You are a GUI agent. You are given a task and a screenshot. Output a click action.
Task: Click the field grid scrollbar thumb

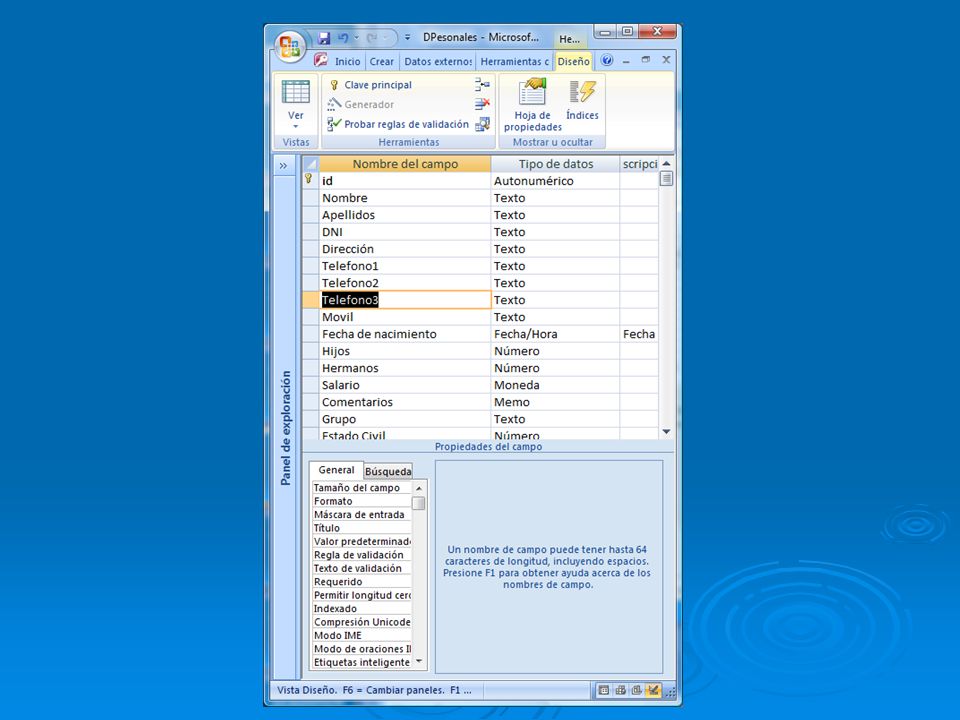pyautogui.click(x=666, y=179)
